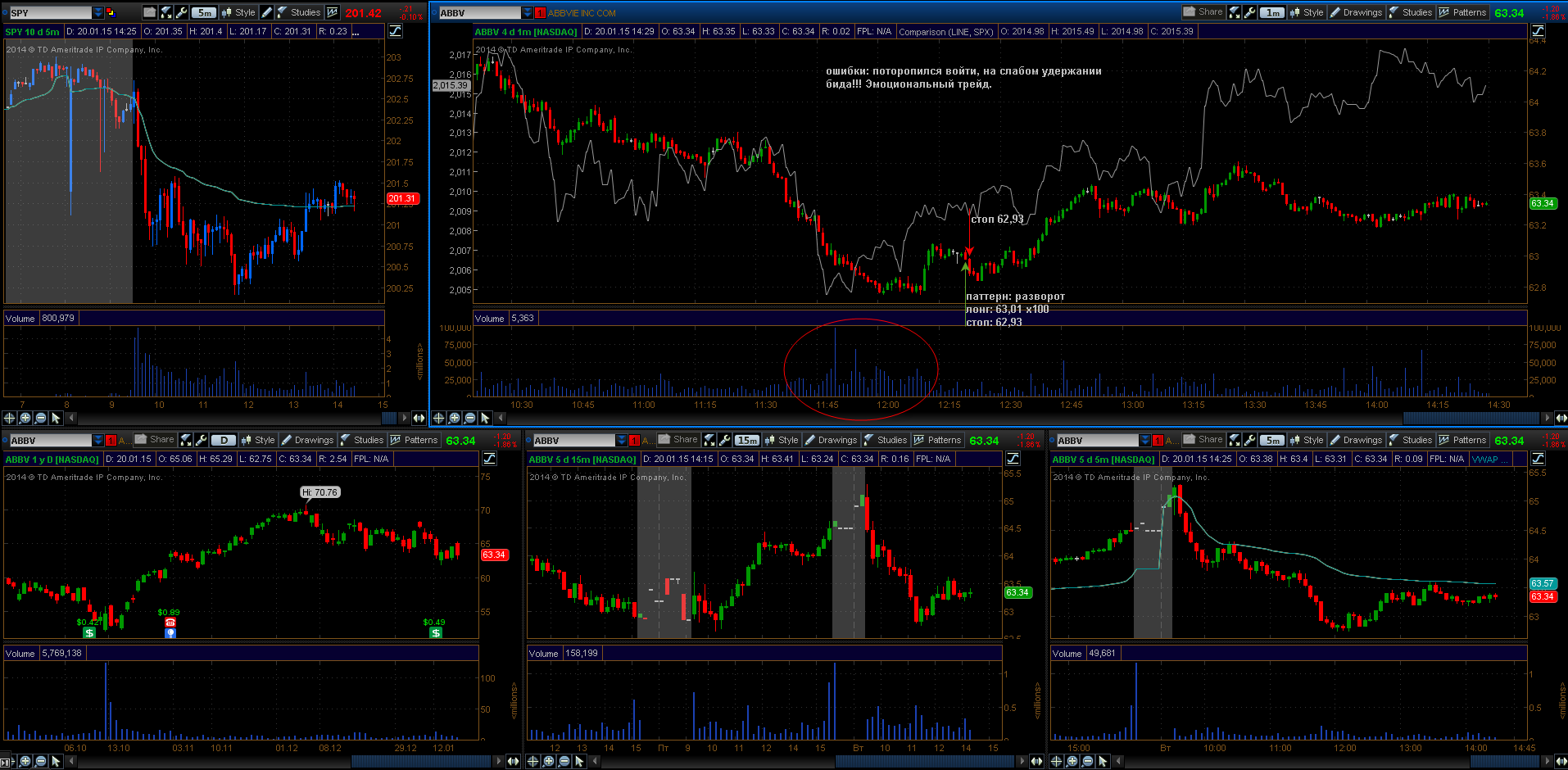Toggle SPY chart scale curve icon
1568x770 pixels.
pos(396,31)
